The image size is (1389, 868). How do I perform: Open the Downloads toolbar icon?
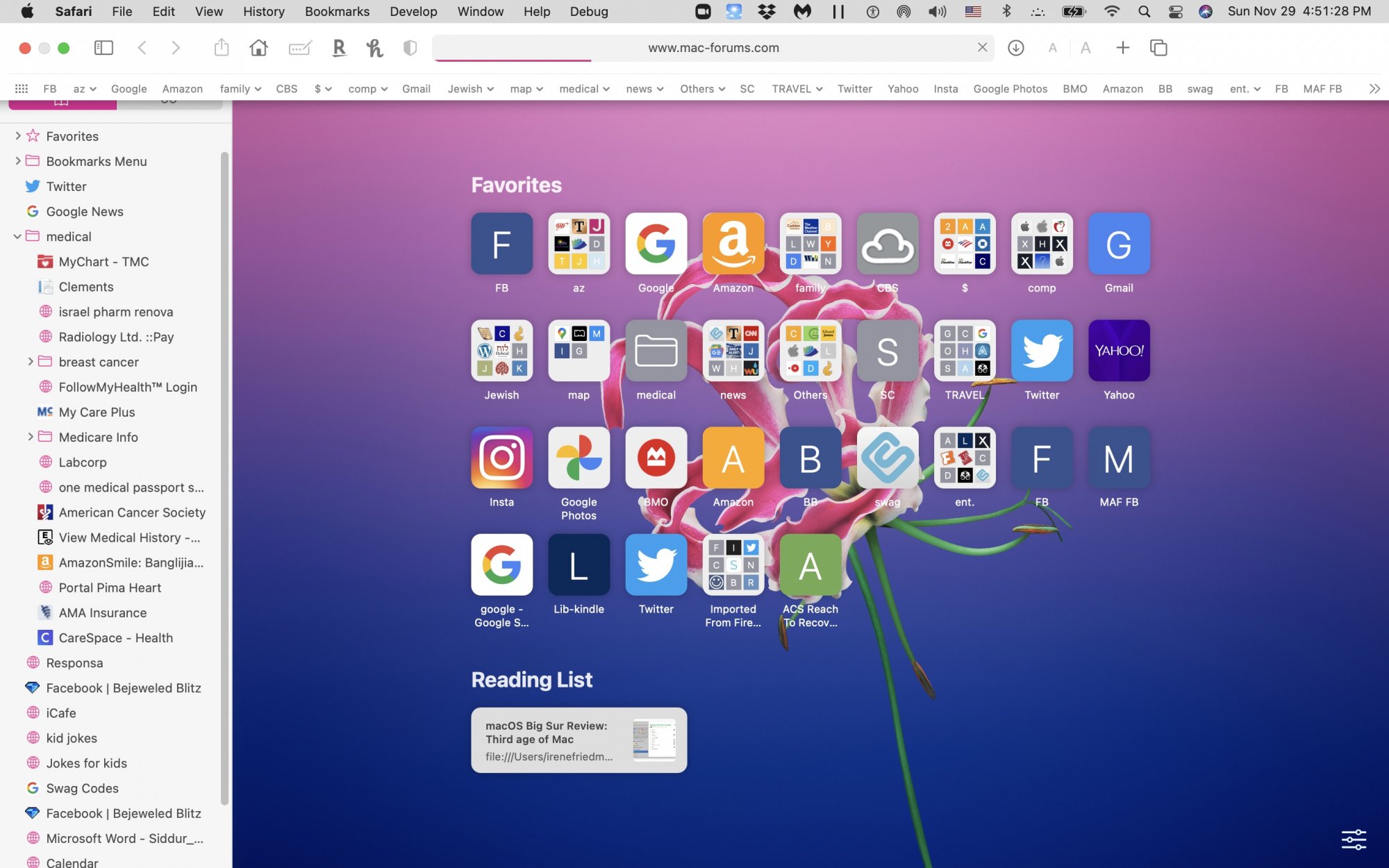[x=1015, y=48]
